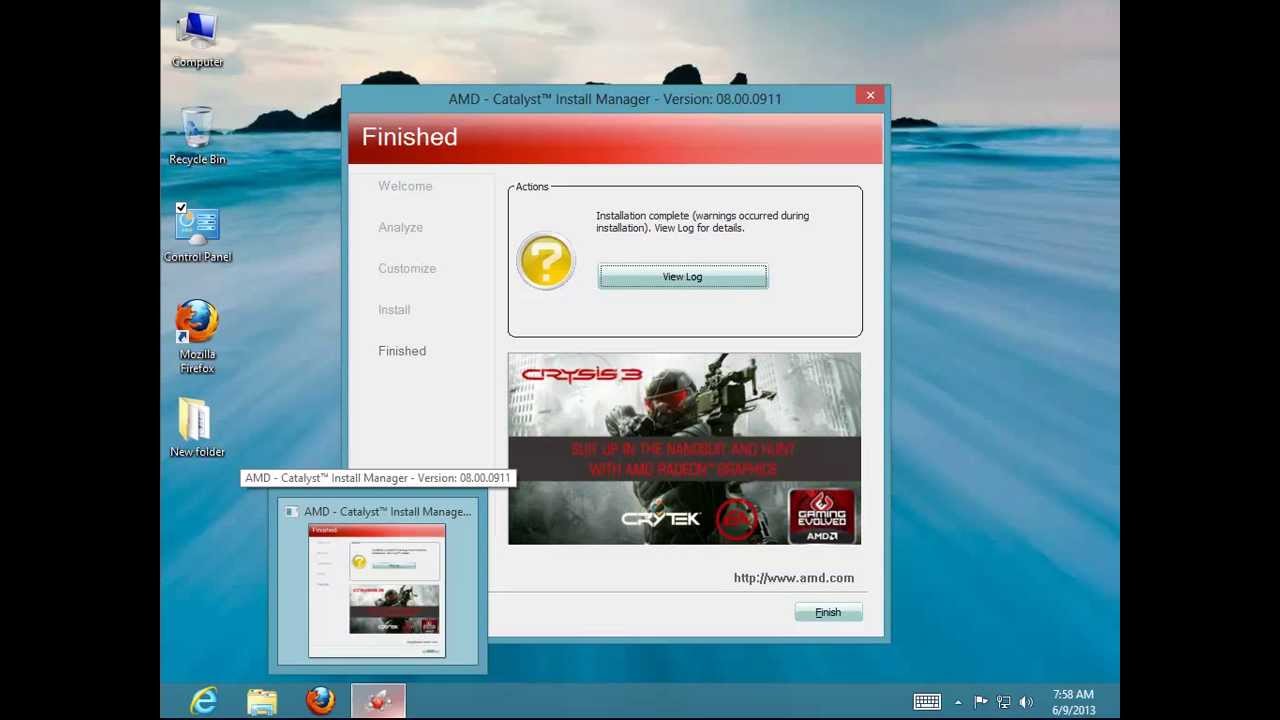Click the red Finished header text
This screenshot has width=1280, height=720.
409,137
